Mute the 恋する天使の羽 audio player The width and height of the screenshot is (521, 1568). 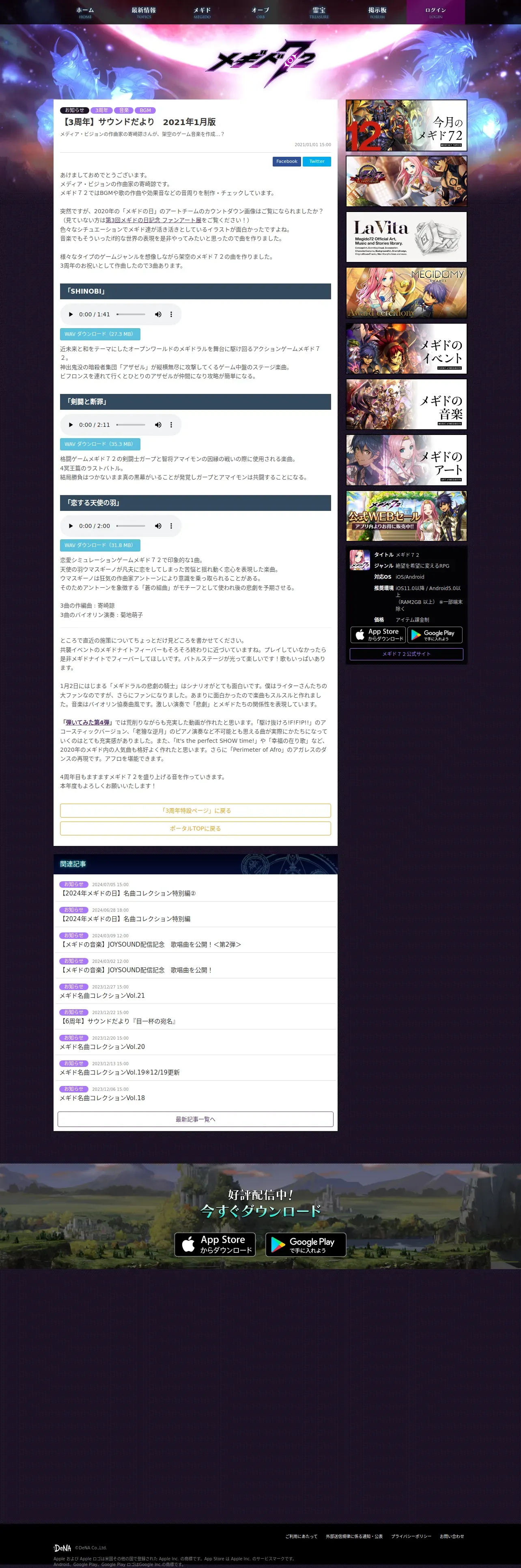tap(158, 526)
